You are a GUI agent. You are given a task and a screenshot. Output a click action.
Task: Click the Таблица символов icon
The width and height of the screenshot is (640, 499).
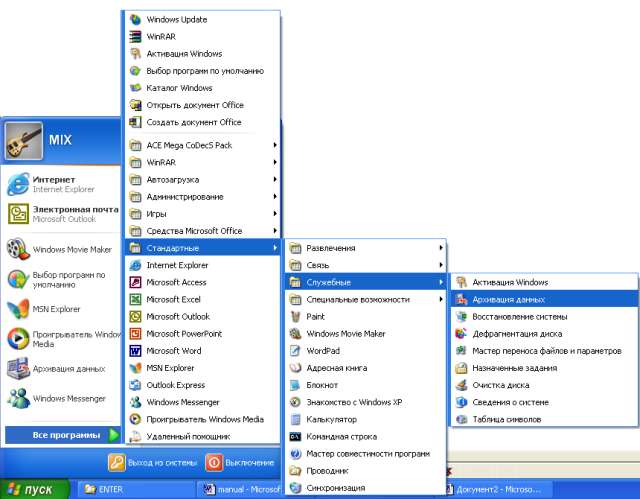pos(461,419)
